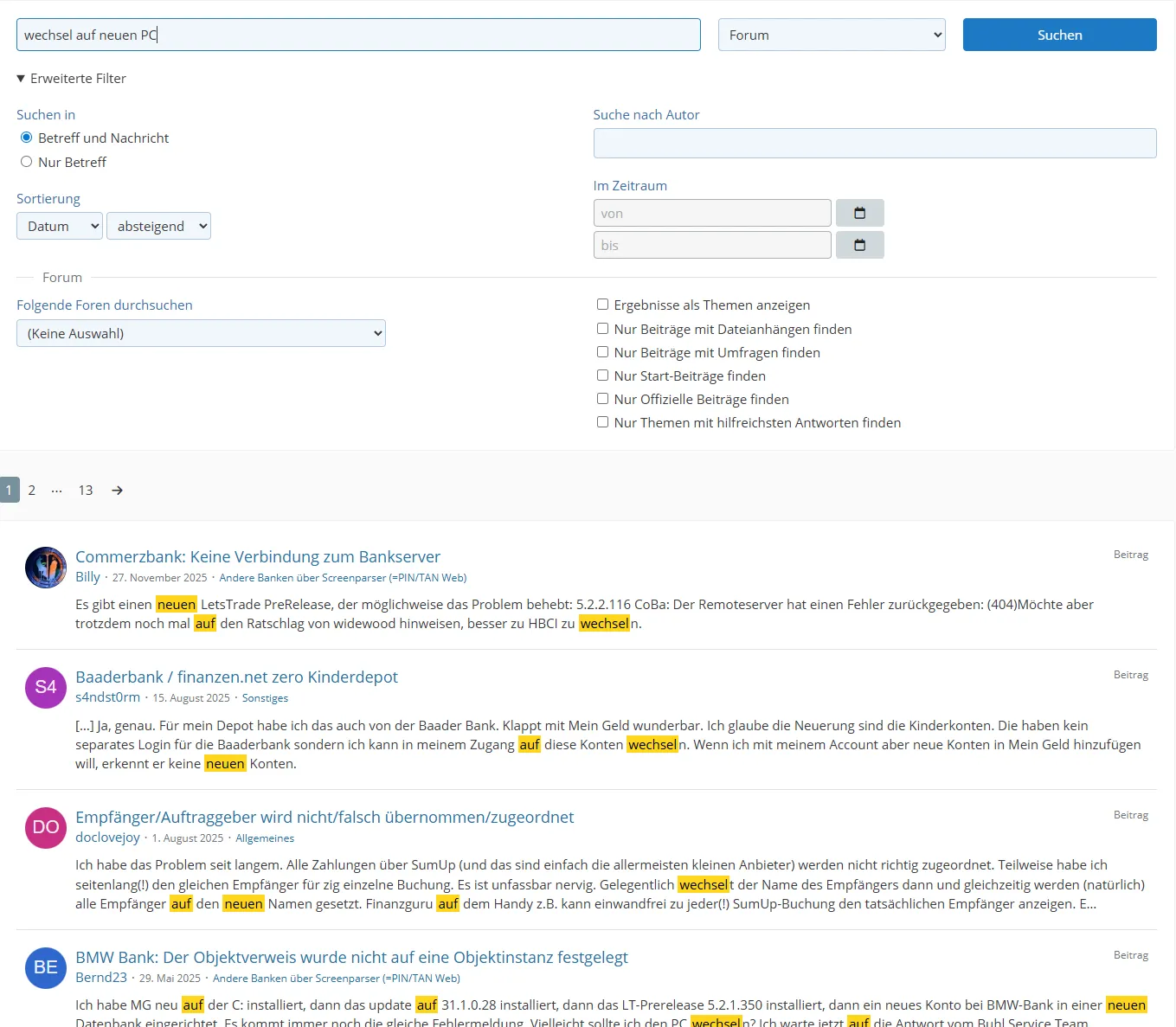Collapse the Erweiterte Filter section

71,79
